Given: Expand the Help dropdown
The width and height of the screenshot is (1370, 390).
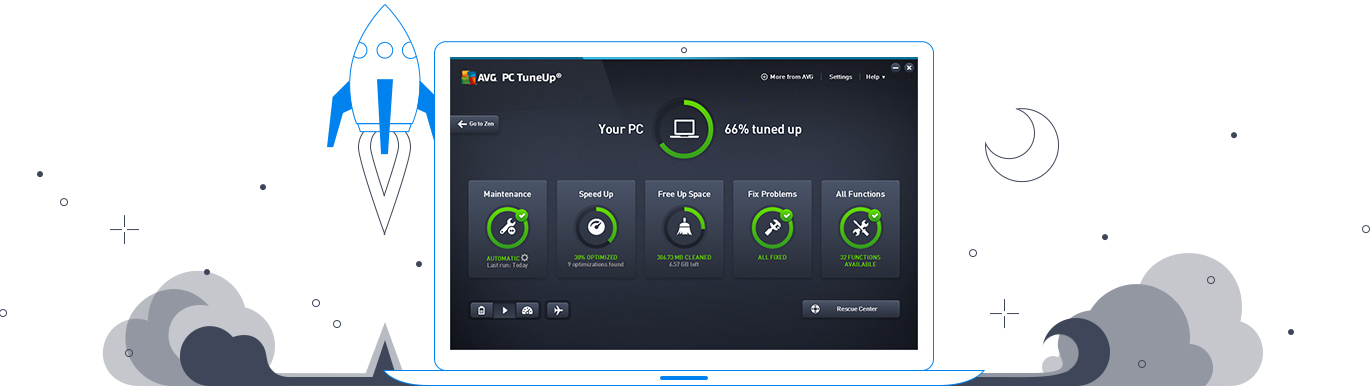Looking at the screenshot, I should coord(875,77).
